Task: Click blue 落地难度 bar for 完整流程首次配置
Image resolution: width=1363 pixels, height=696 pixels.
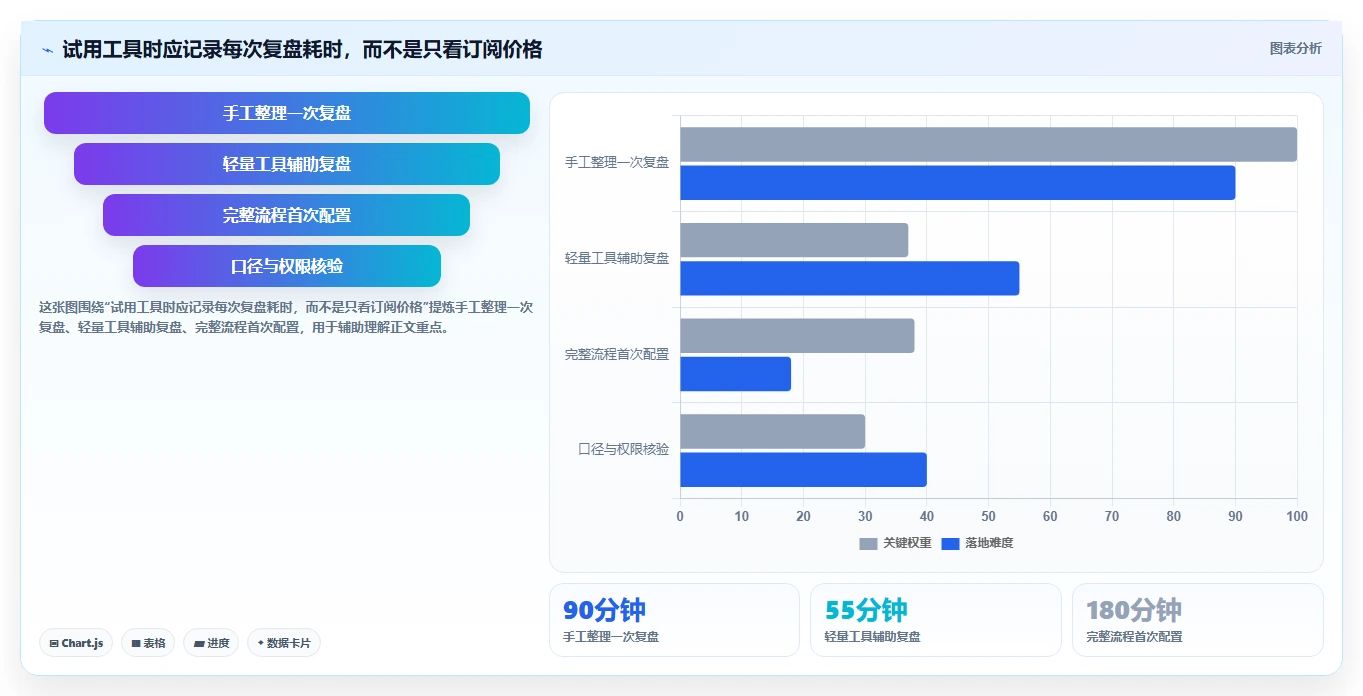Action: pyautogui.click(x=735, y=374)
